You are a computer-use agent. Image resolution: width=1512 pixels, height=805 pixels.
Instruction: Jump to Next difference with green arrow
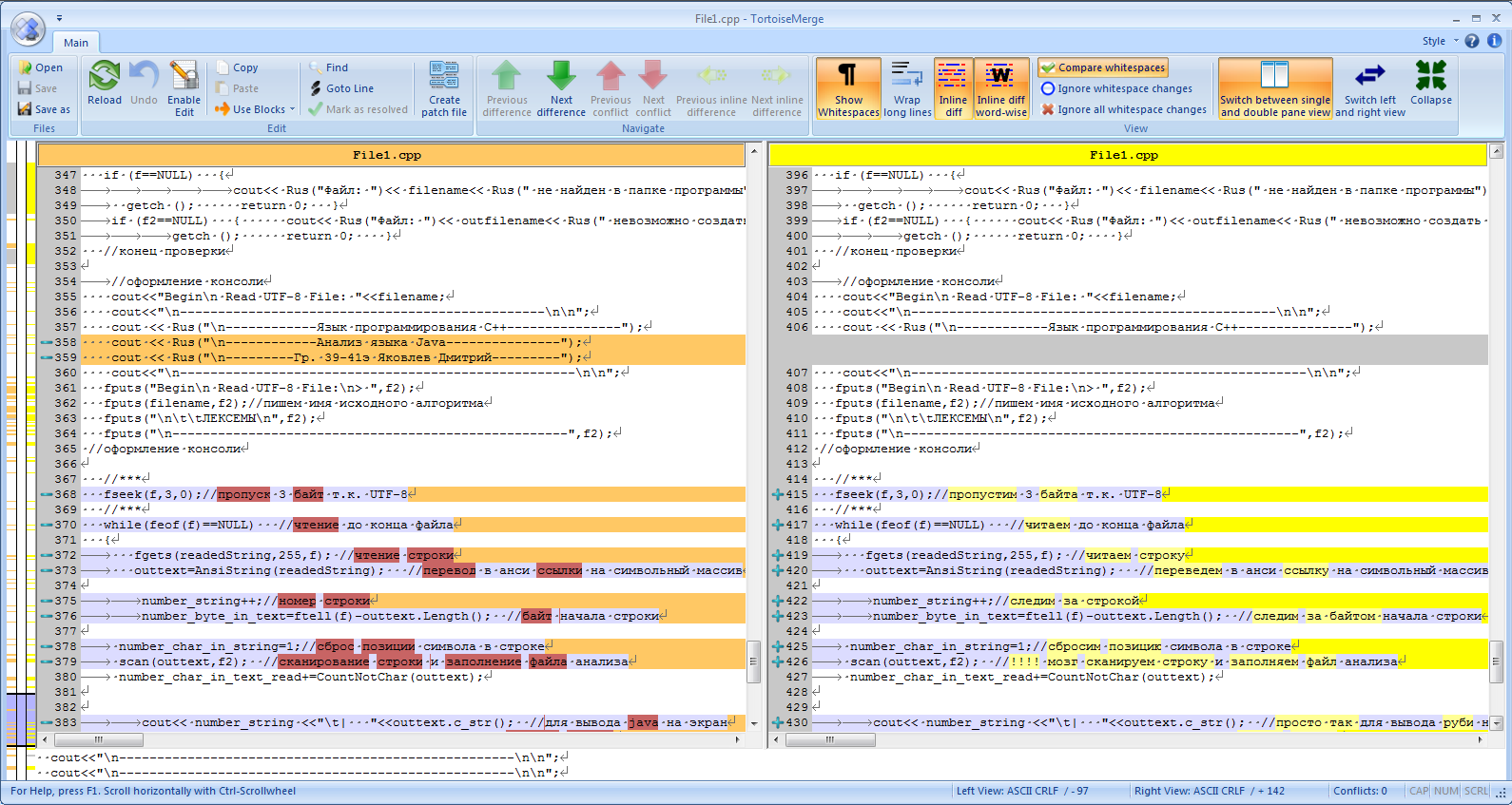(x=561, y=77)
